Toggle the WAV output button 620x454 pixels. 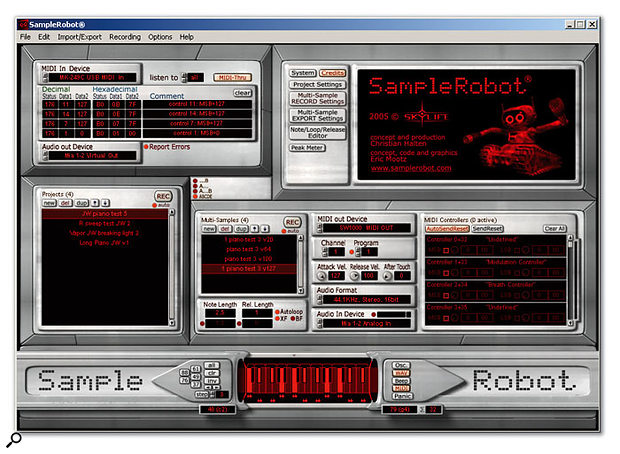tap(401, 373)
